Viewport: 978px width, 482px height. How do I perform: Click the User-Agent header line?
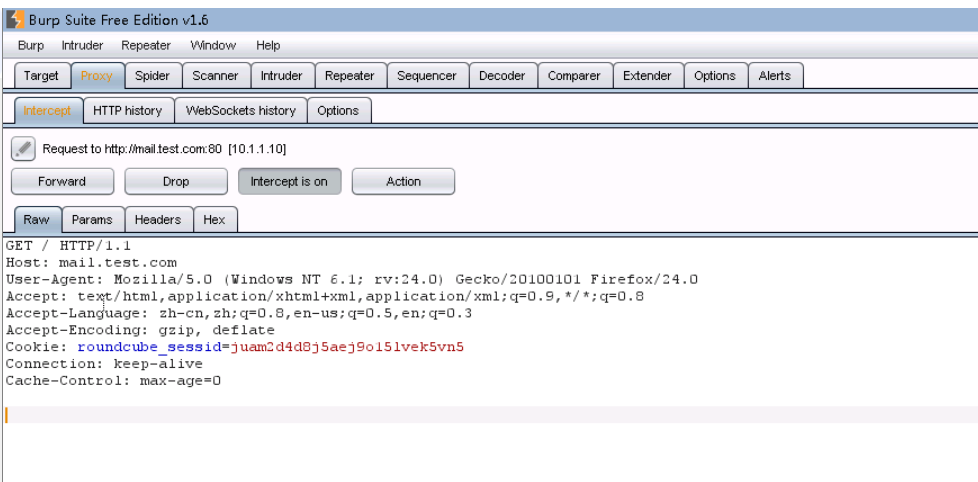point(352,279)
